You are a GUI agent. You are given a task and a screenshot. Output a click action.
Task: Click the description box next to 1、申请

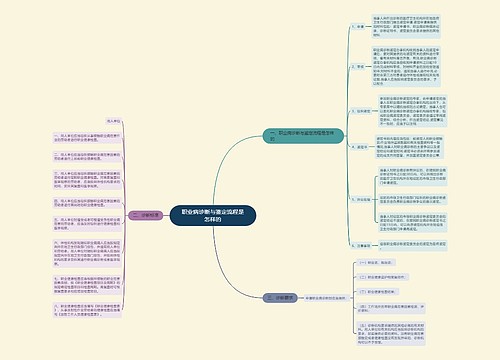coord(406,26)
